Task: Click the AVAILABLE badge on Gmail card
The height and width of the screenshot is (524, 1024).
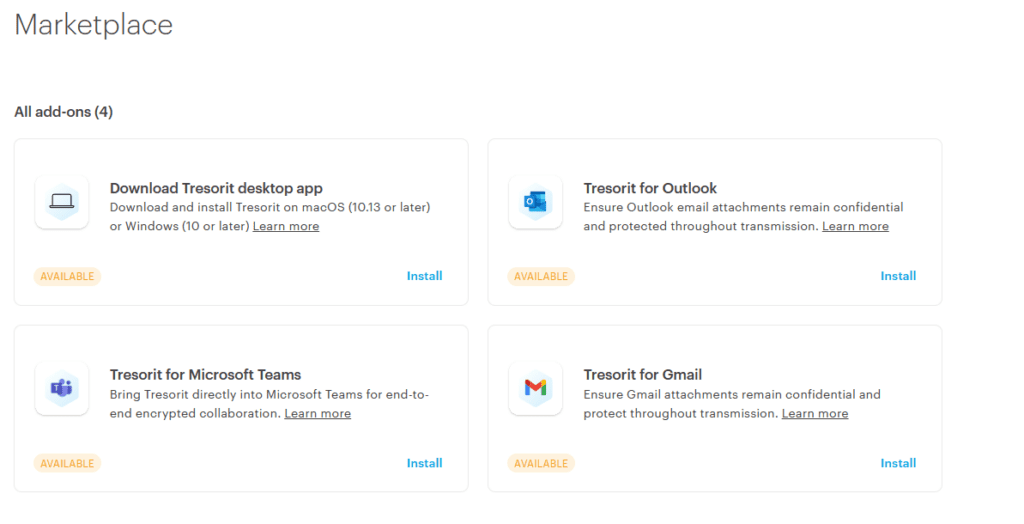Action: (541, 463)
